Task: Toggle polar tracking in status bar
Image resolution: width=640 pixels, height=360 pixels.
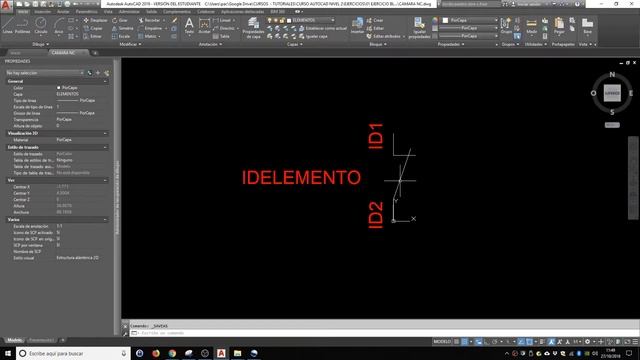Action: 494,342
